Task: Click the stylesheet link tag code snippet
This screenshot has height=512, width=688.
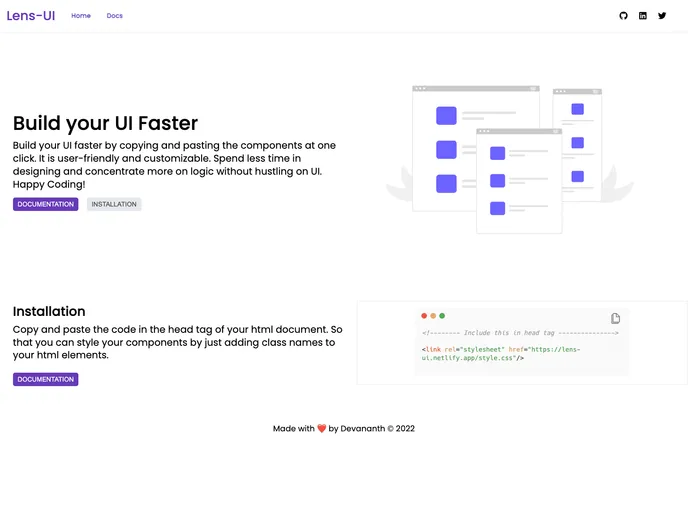Action: [x=500, y=353]
